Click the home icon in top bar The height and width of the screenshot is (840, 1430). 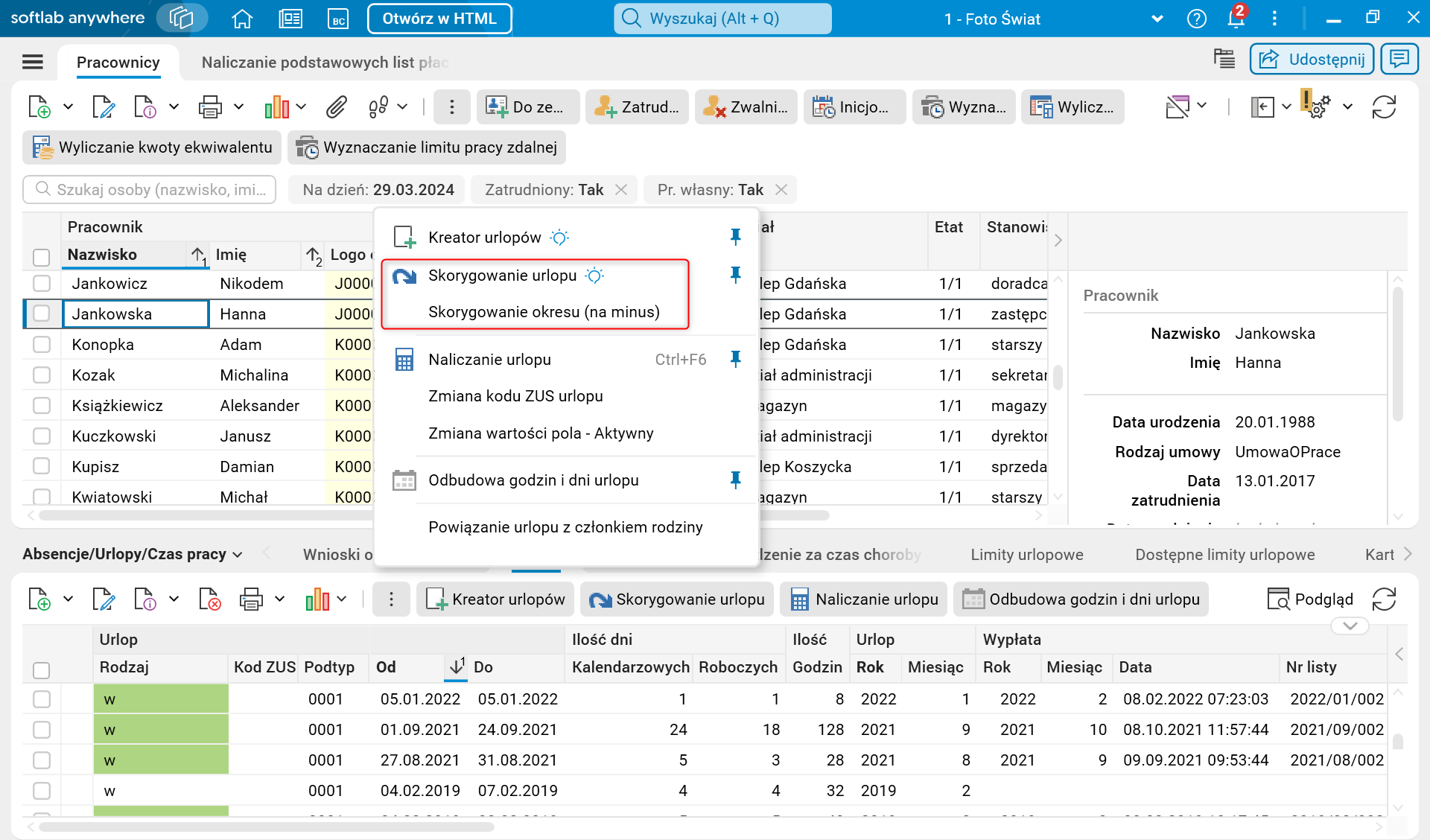tap(242, 19)
